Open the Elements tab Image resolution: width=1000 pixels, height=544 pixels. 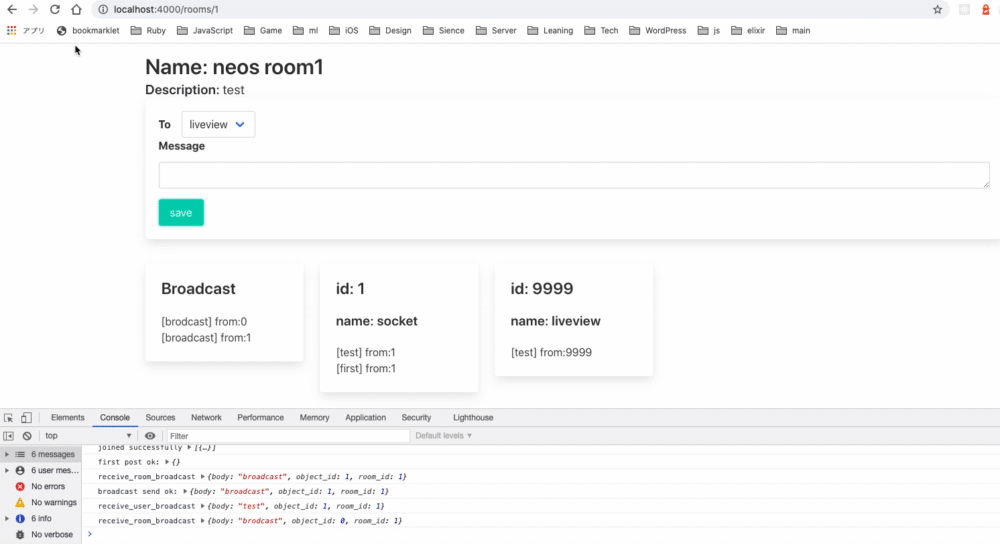point(68,418)
